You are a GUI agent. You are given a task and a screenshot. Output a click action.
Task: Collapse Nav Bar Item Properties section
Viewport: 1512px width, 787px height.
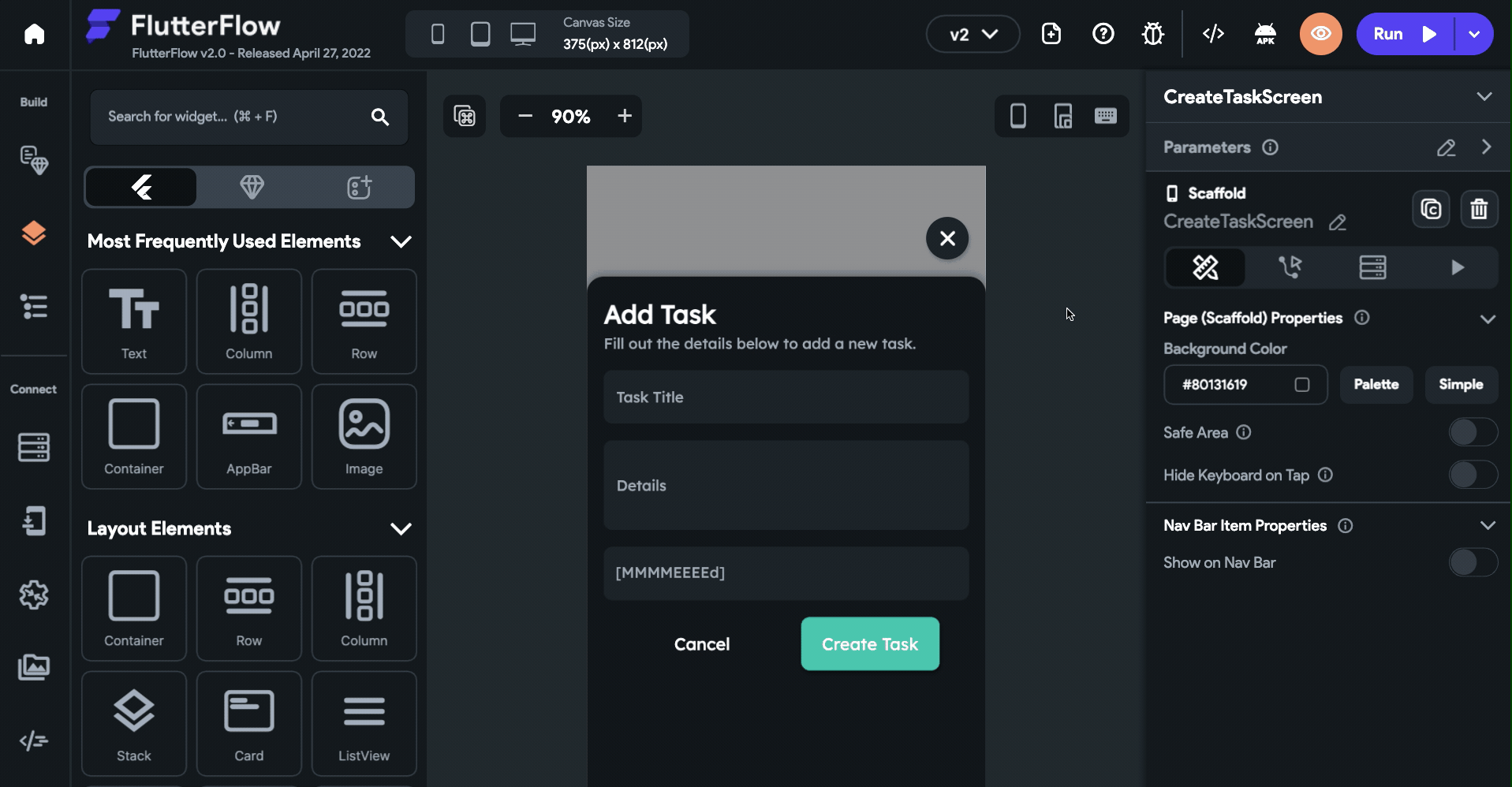[x=1488, y=525]
